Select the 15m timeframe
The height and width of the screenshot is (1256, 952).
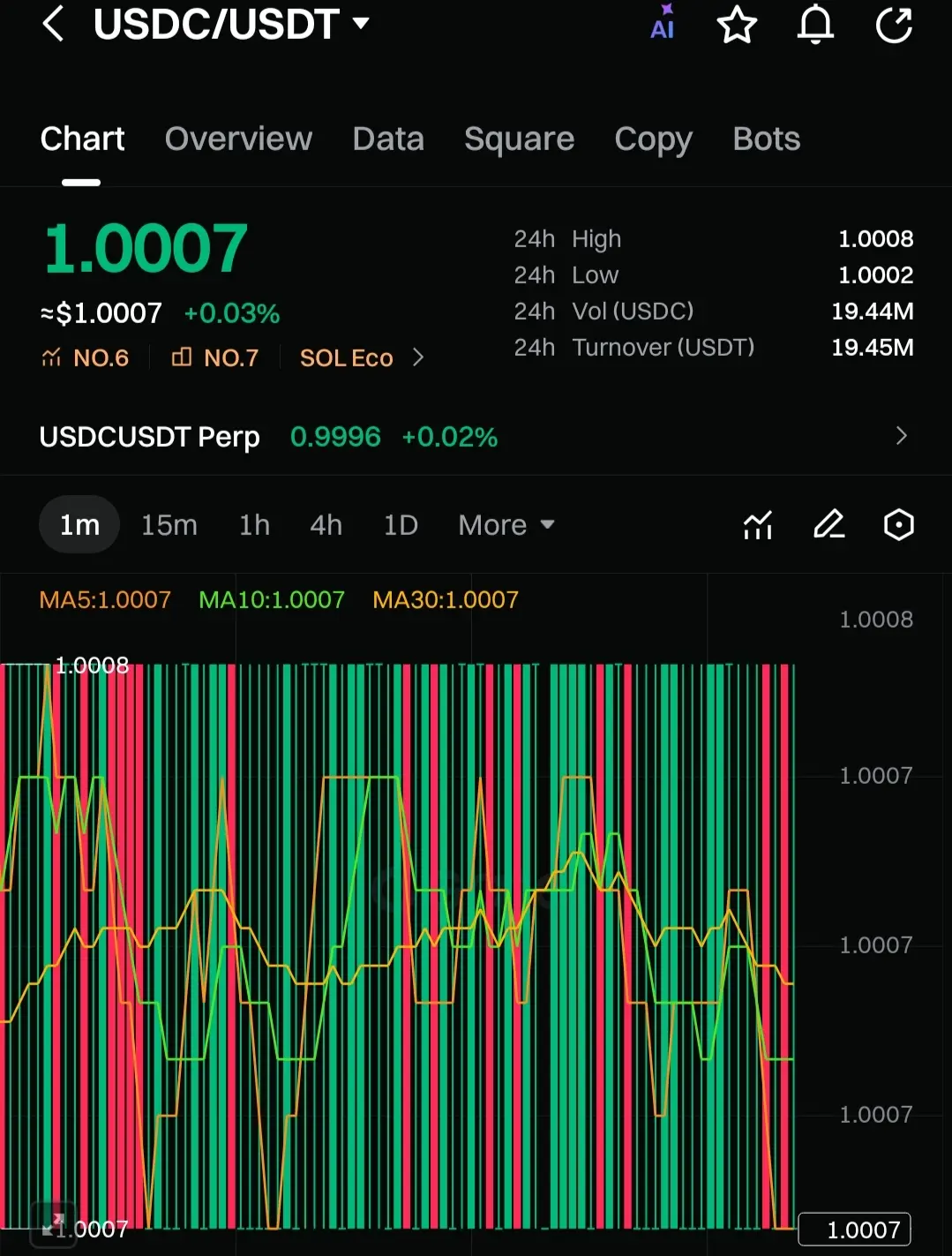[169, 524]
